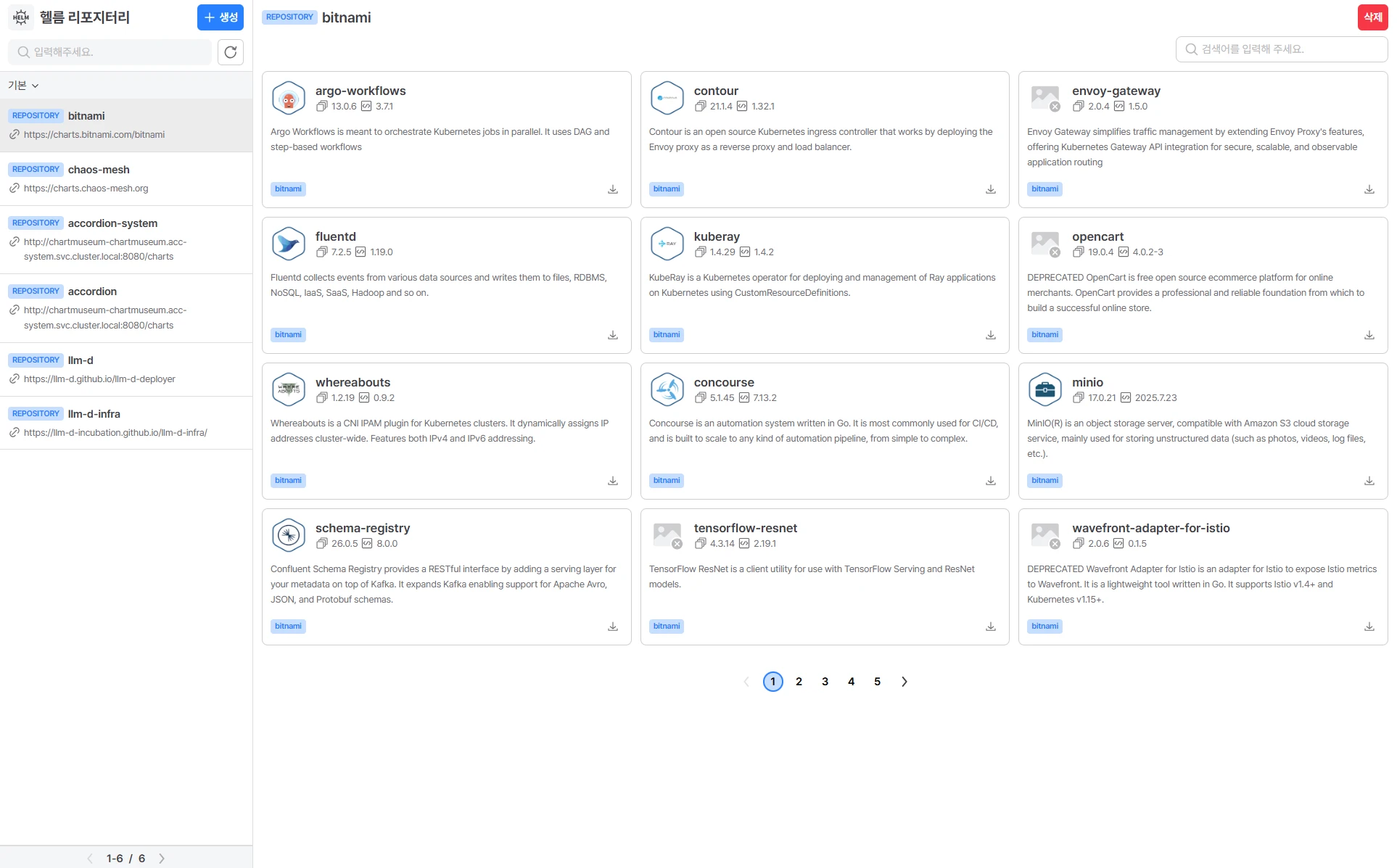The width and height of the screenshot is (1397, 868).
Task: Expand the 기본 dropdown
Action: 23,86
